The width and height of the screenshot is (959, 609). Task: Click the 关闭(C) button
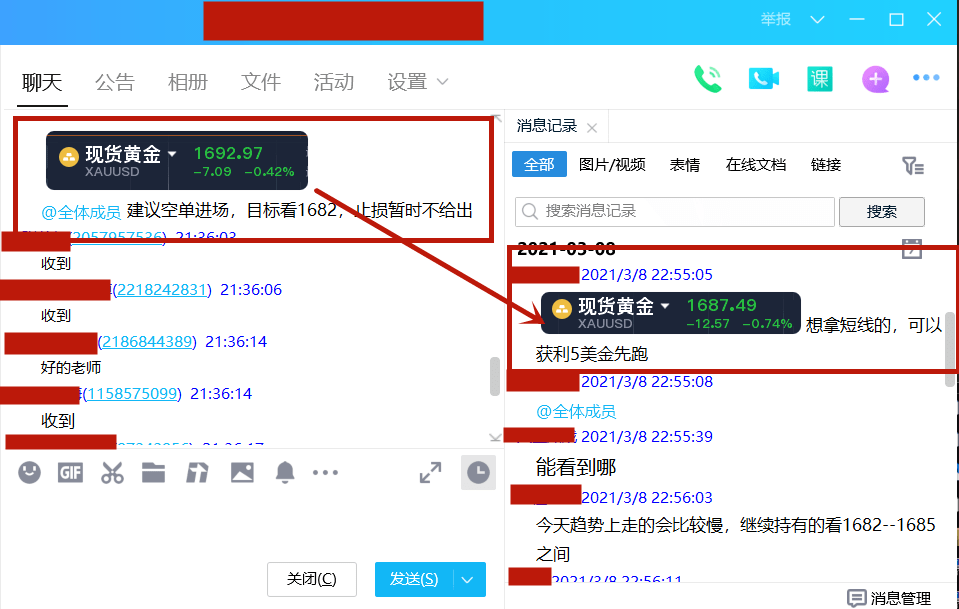(312, 579)
